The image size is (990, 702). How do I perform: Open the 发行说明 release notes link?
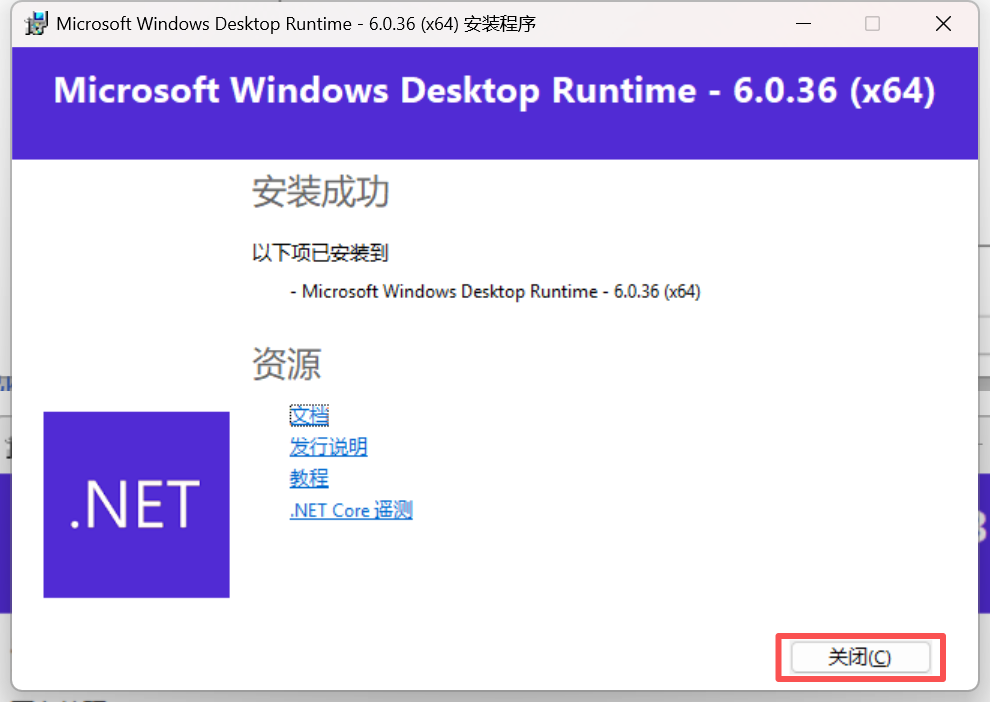pyautogui.click(x=328, y=447)
